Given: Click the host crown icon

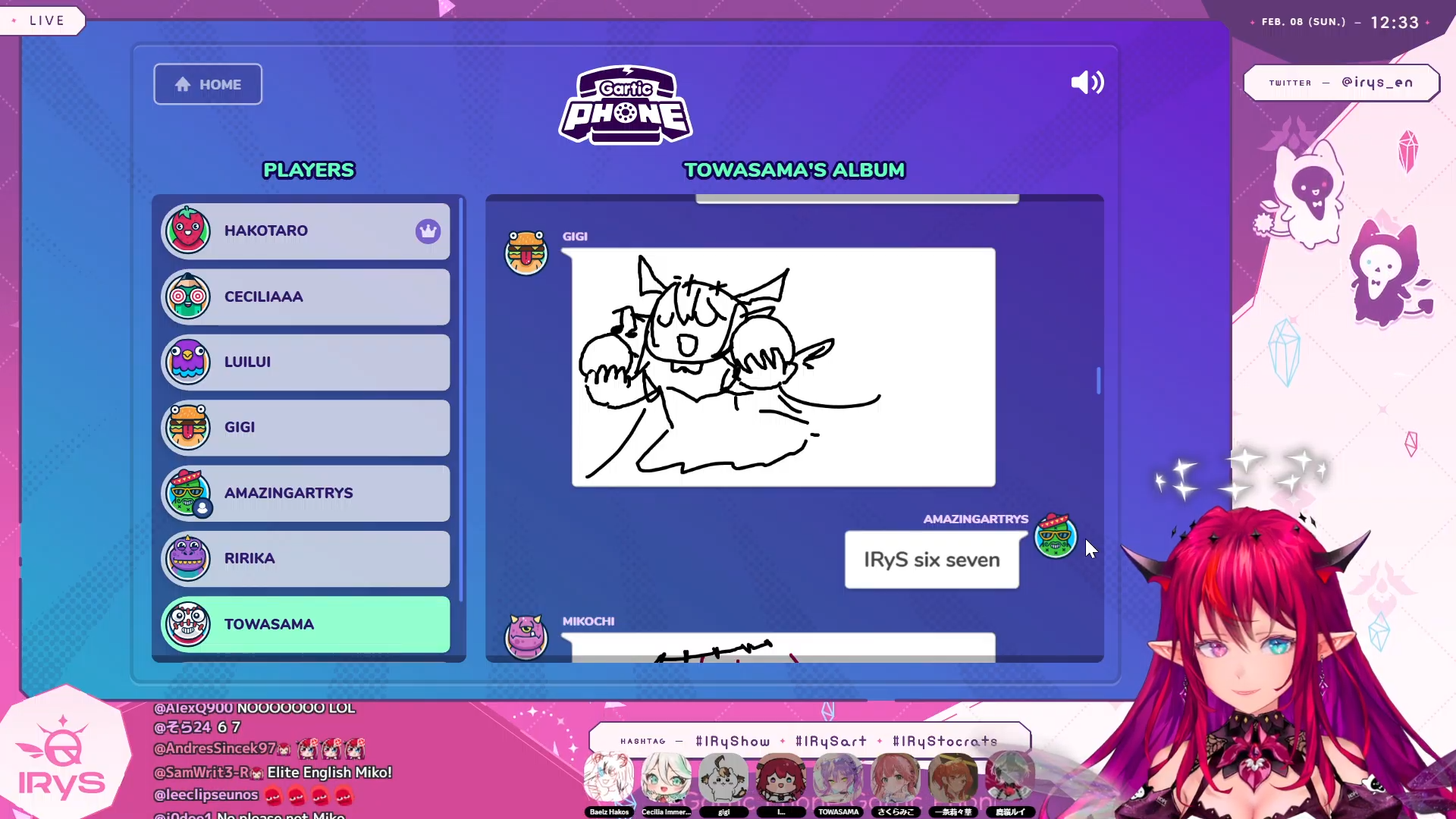Looking at the screenshot, I should pyautogui.click(x=428, y=231).
